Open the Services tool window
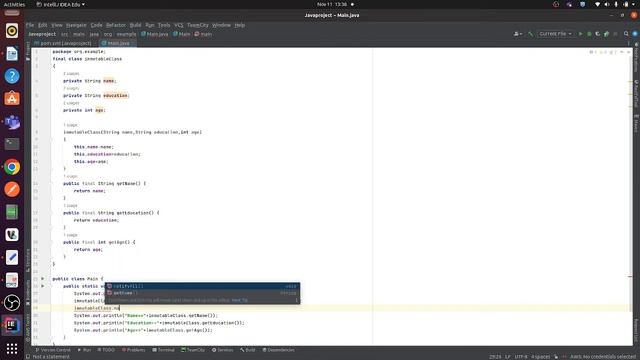The height and width of the screenshot is (360, 640). (222, 350)
